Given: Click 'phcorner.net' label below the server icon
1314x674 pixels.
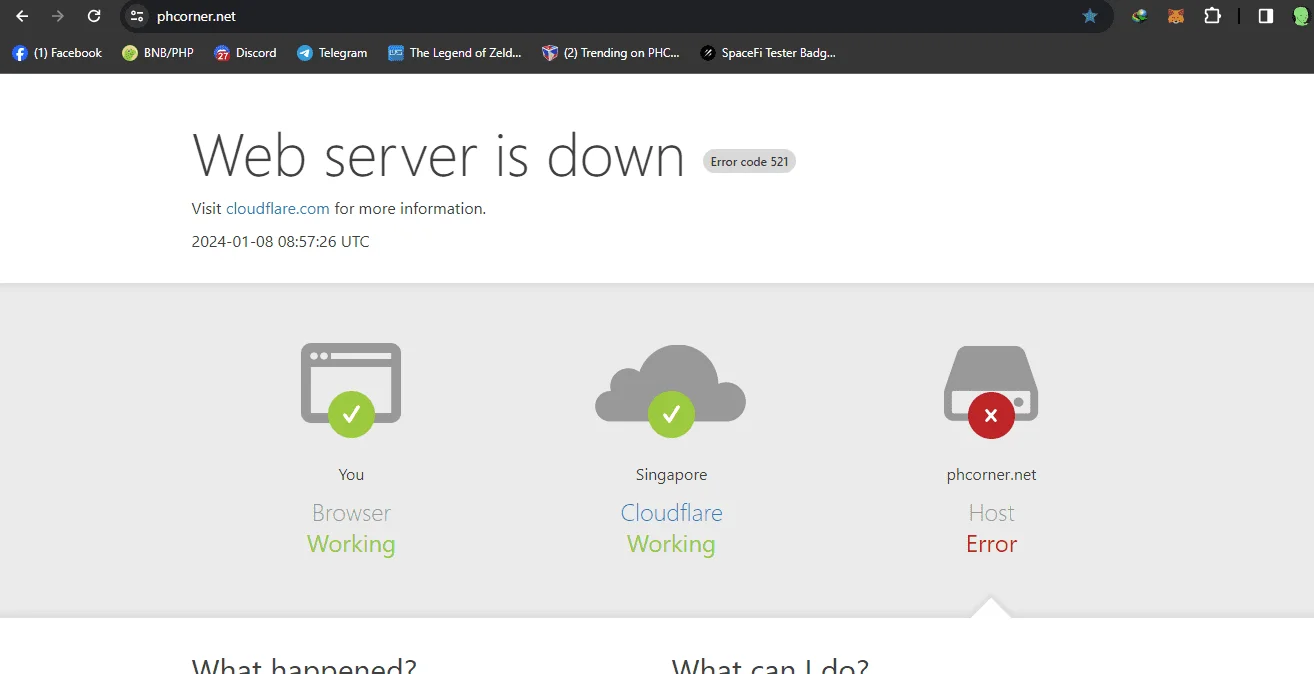Looking at the screenshot, I should [991, 475].
